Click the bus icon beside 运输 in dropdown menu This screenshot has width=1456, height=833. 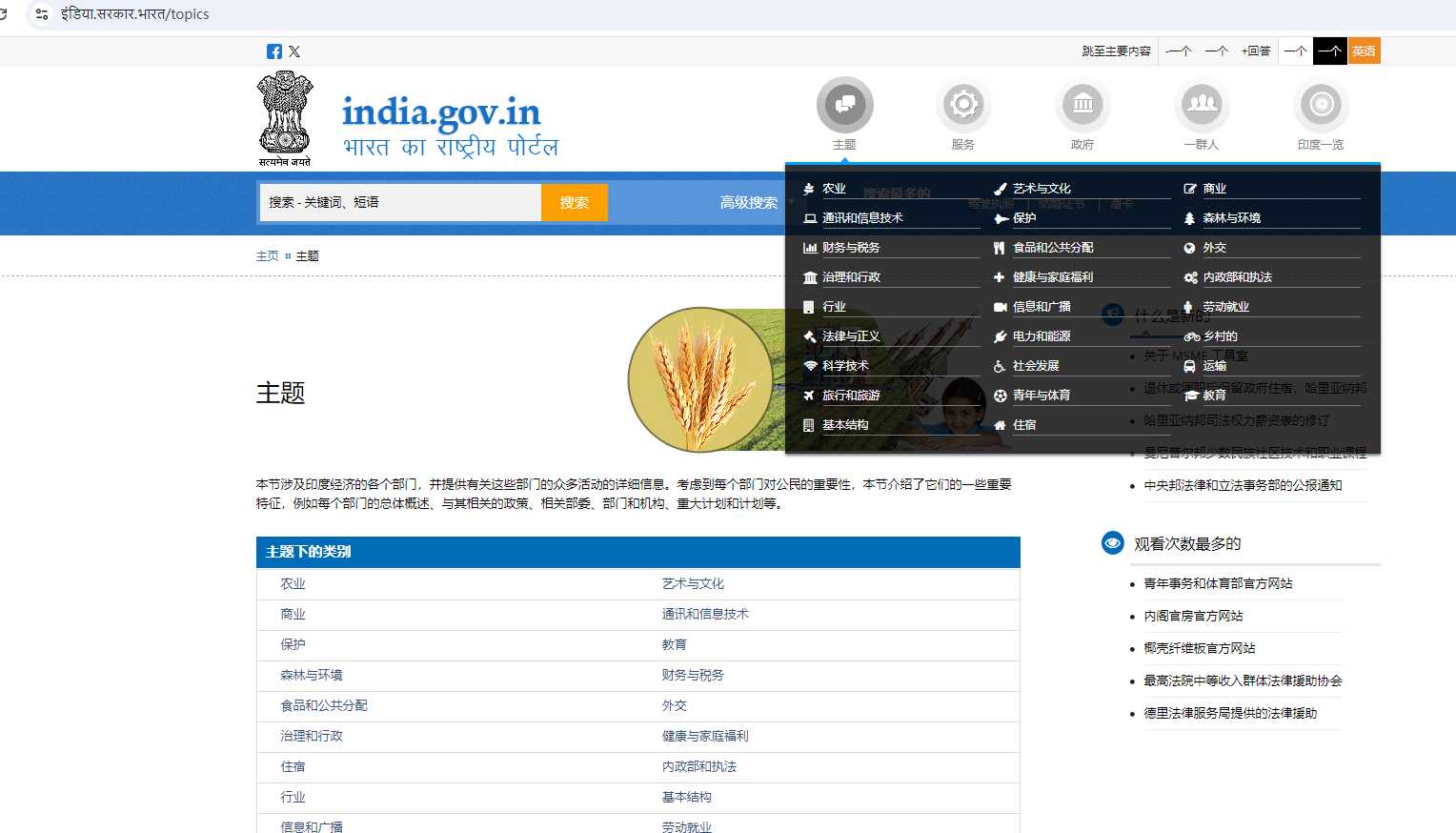point(1189,366)
